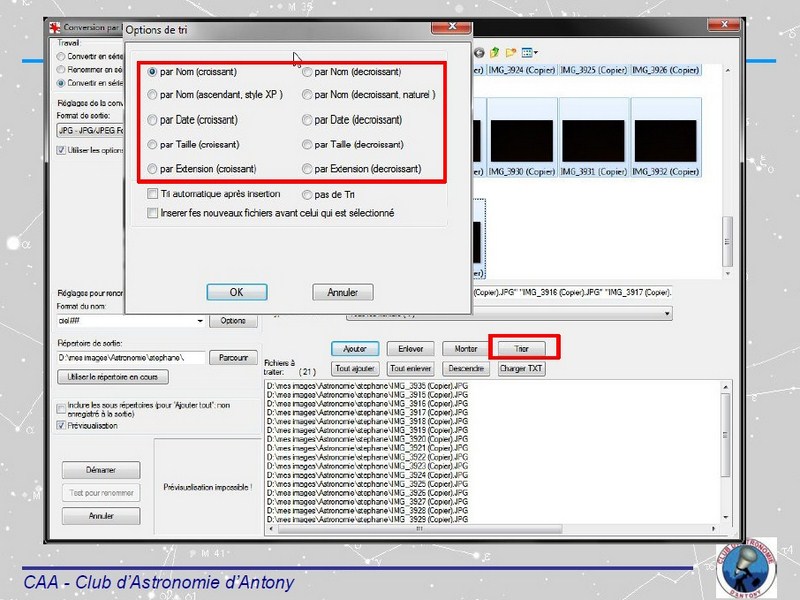Click the back arrow navigation icon

(480, 52)
